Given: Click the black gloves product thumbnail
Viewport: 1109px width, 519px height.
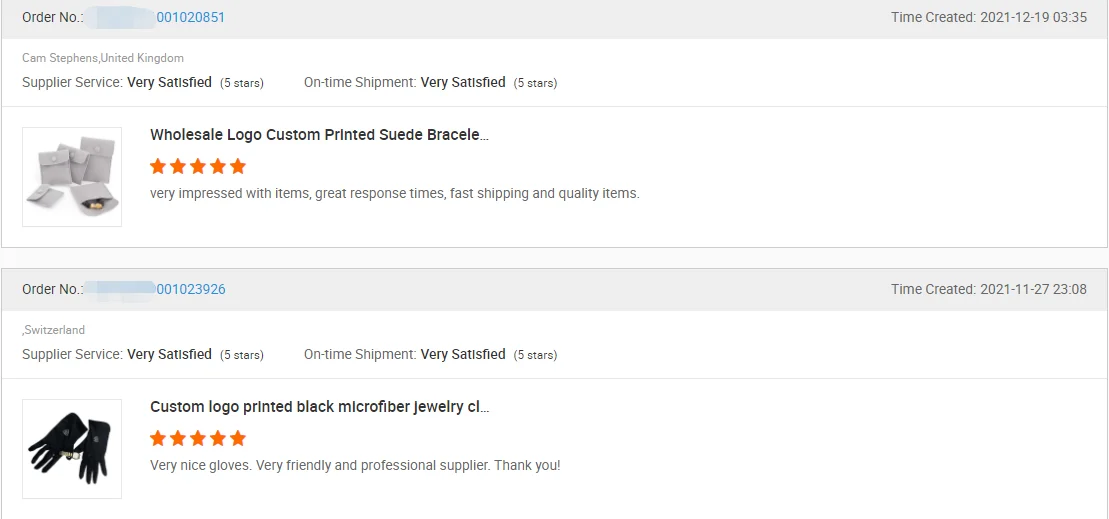Looking at the screenshot, I should pyautogui.click(x=72, y=449).
